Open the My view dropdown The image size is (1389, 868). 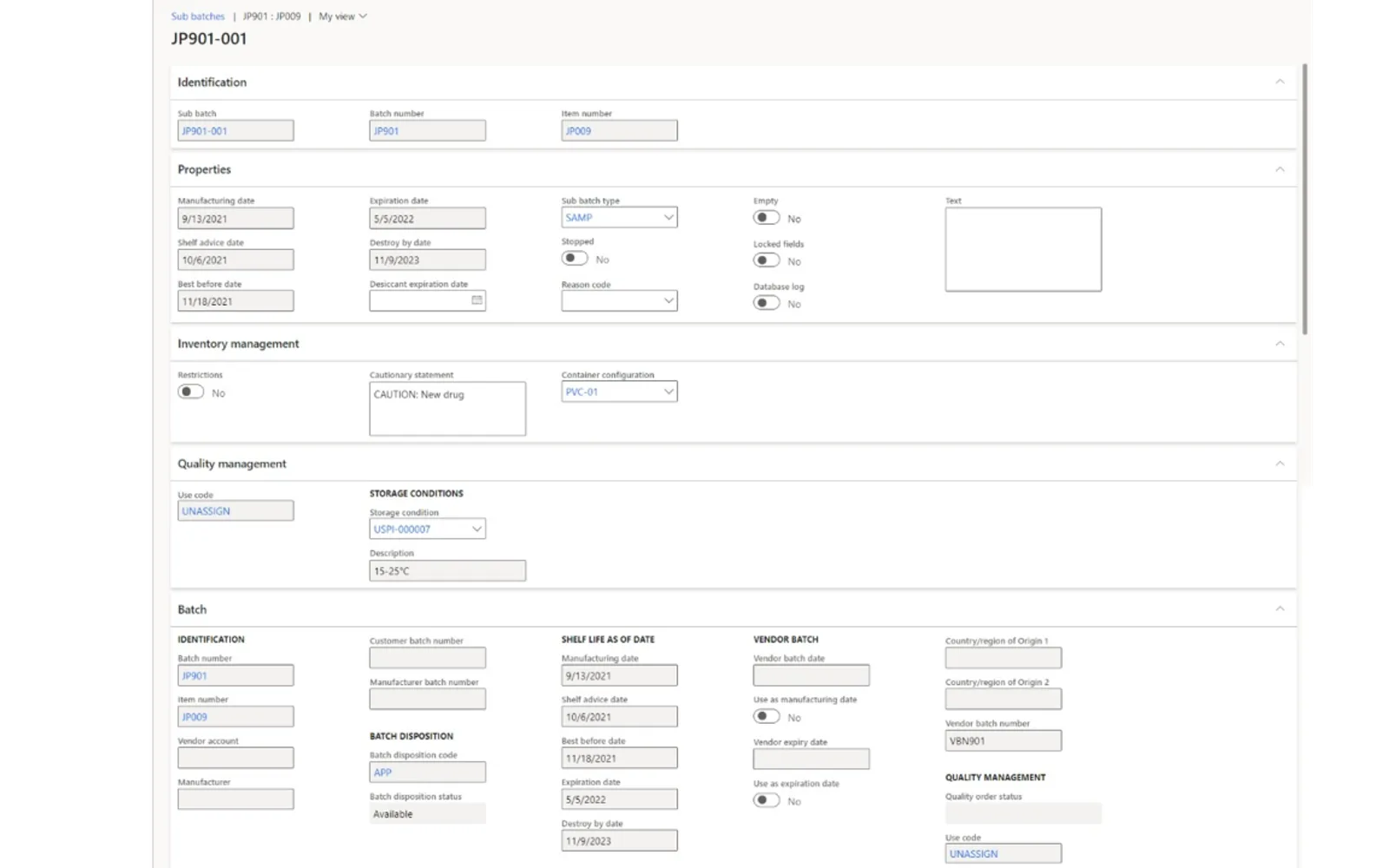pyautogui.click(x=343, y=16)
